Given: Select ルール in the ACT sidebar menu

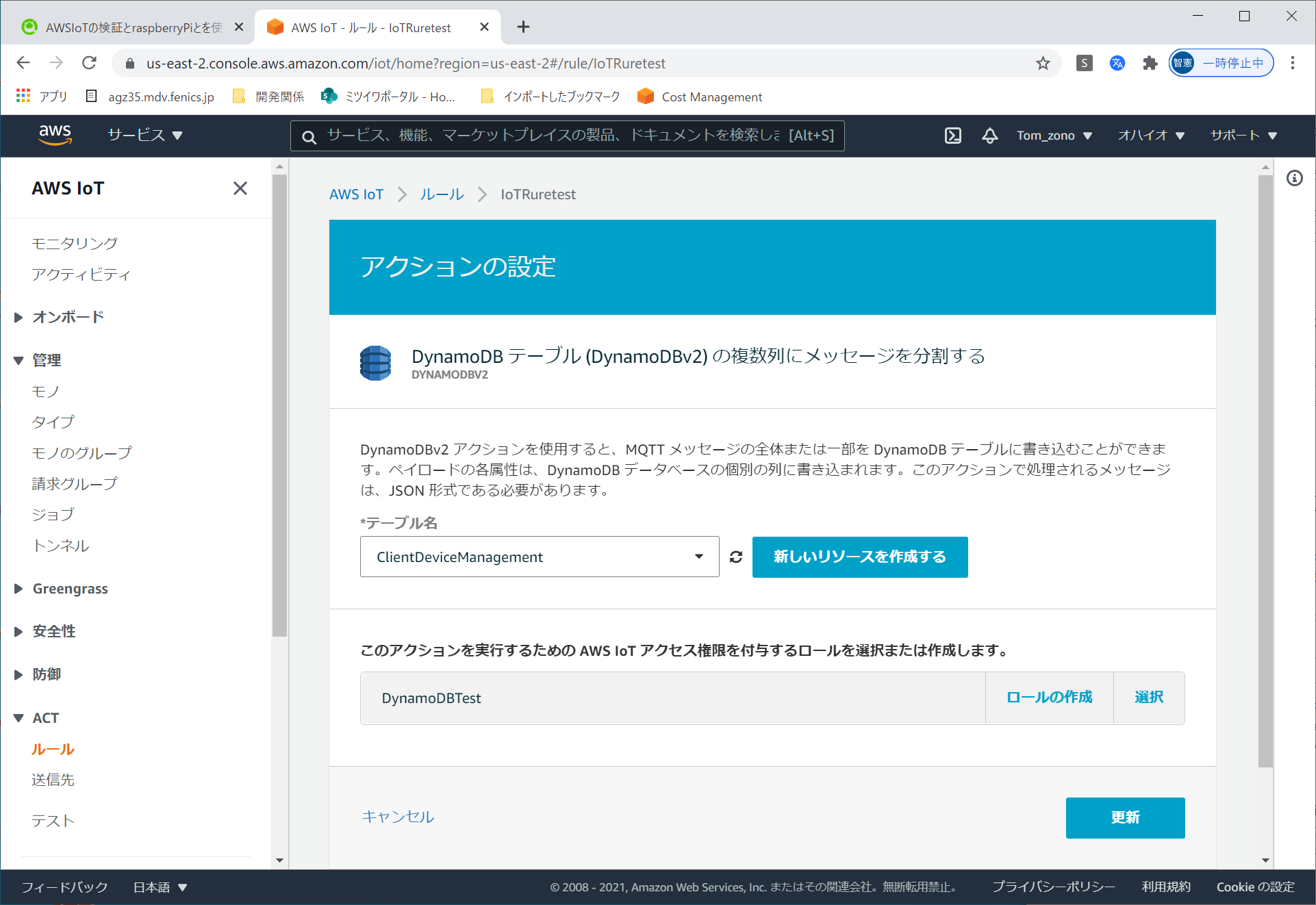Looking at the screenshot, I should tap(53, 749).
